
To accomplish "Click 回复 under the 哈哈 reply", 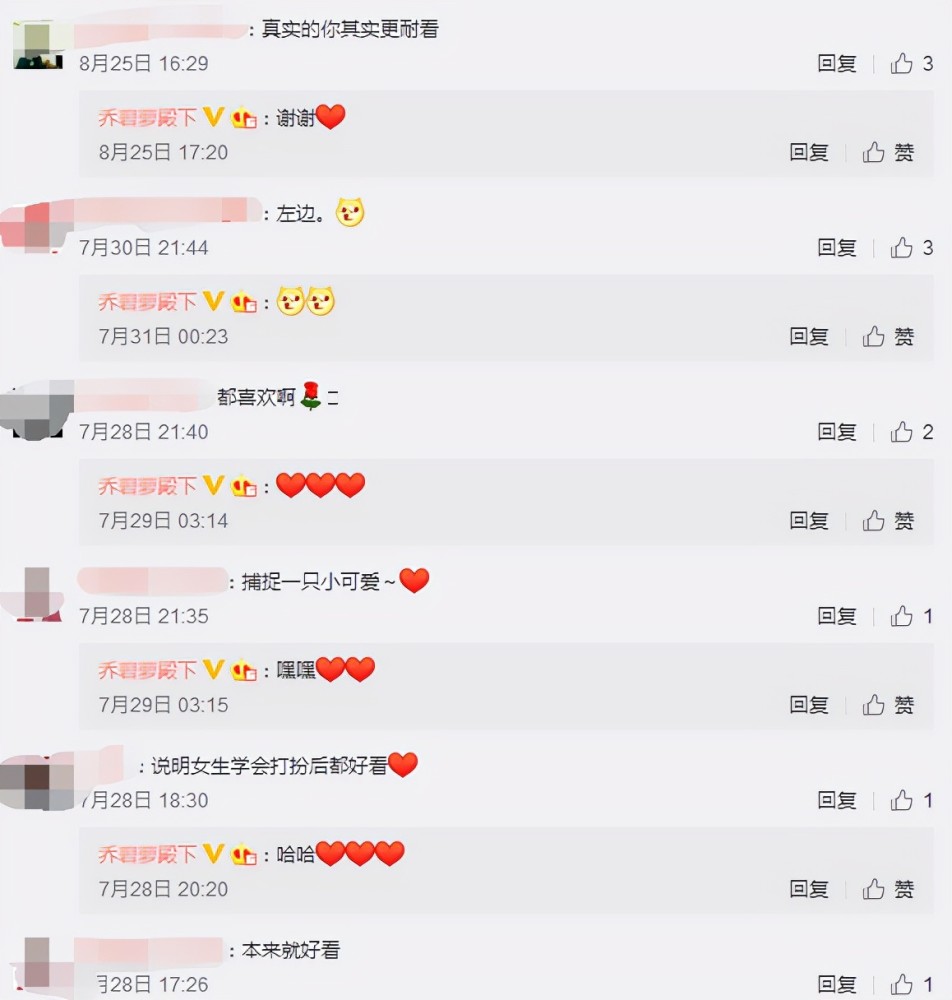I will [809, 888].
